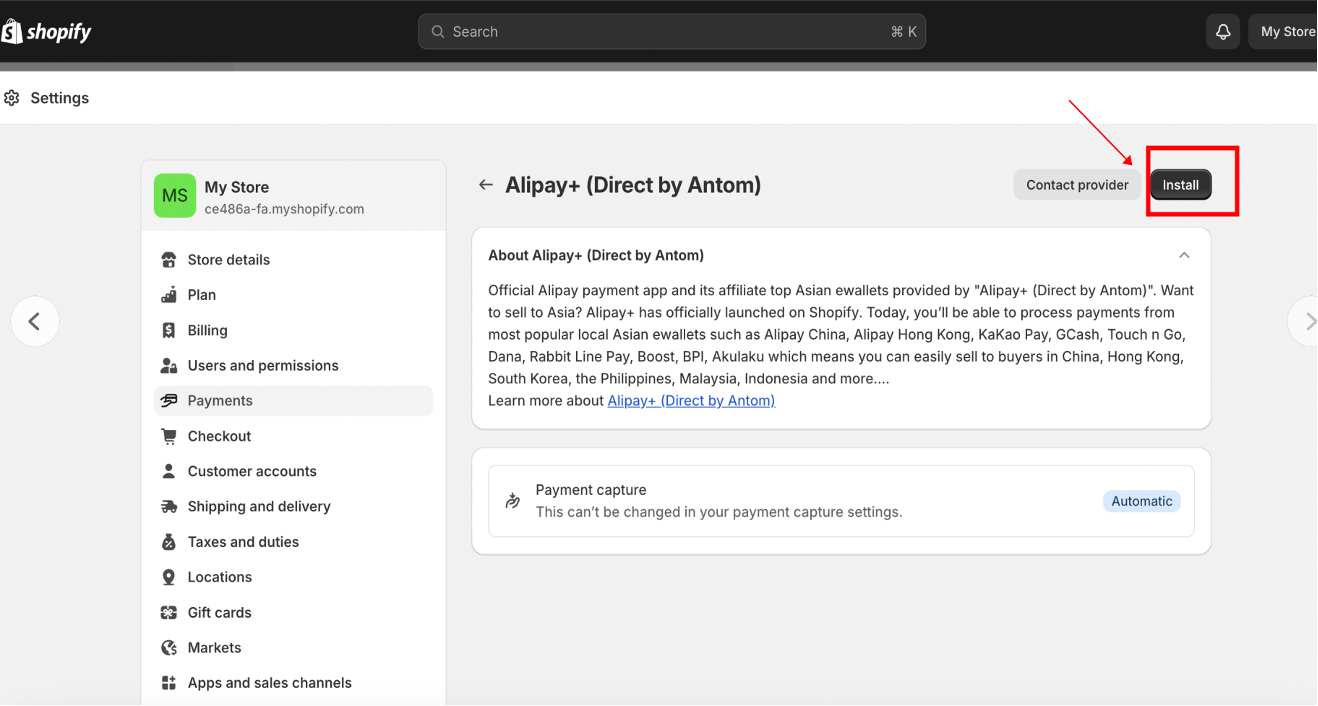
Task: Click the Store details storefront icon
Action: [x=169, y=260]
